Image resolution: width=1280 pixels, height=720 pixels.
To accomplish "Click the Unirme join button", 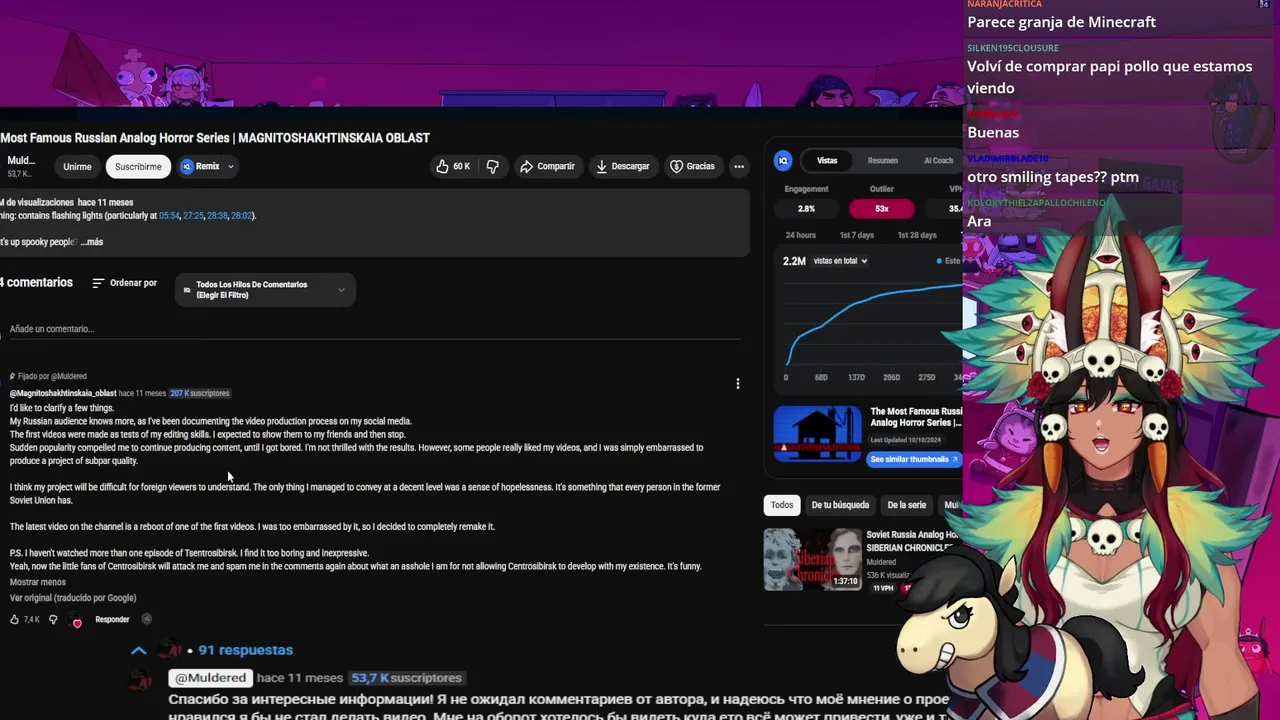I will pos(77,167).
